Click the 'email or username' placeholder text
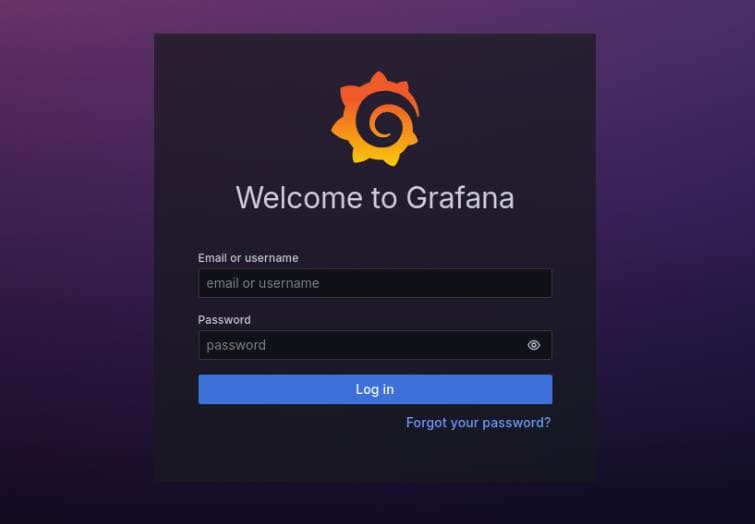The image size is (755, 524). point(263,283)
